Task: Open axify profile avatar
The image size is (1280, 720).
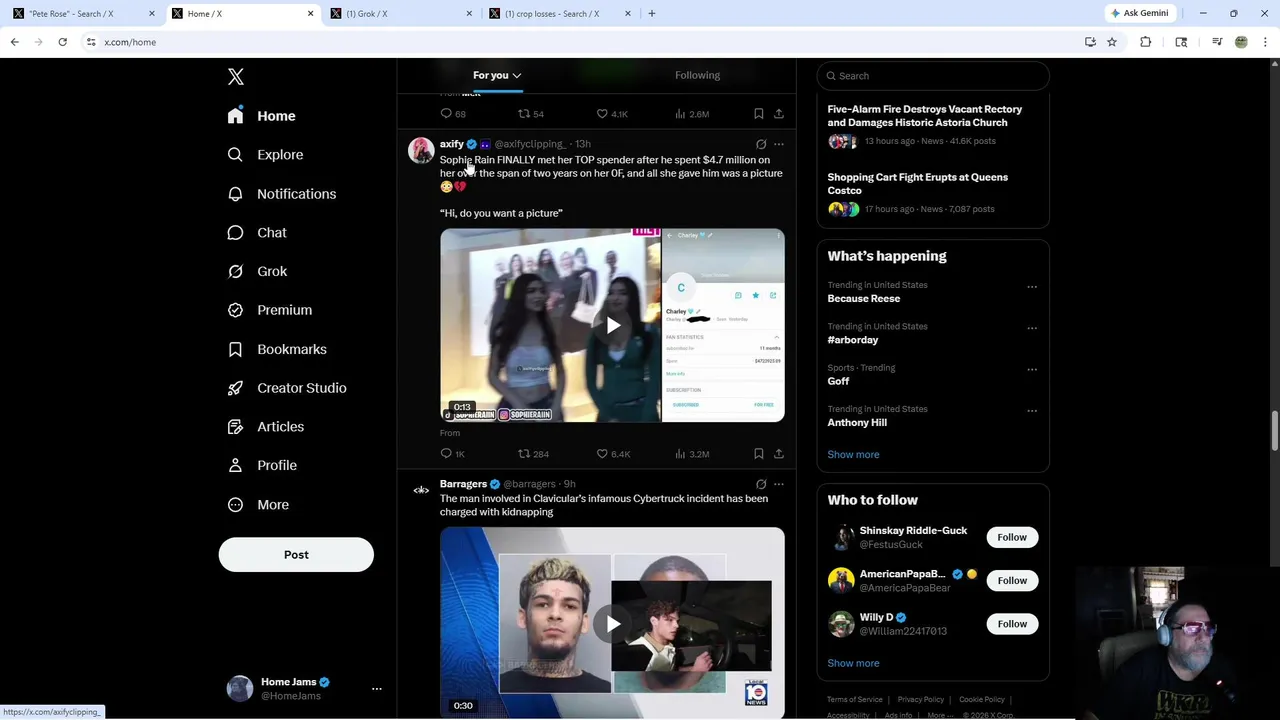Action: coord(421,151)
